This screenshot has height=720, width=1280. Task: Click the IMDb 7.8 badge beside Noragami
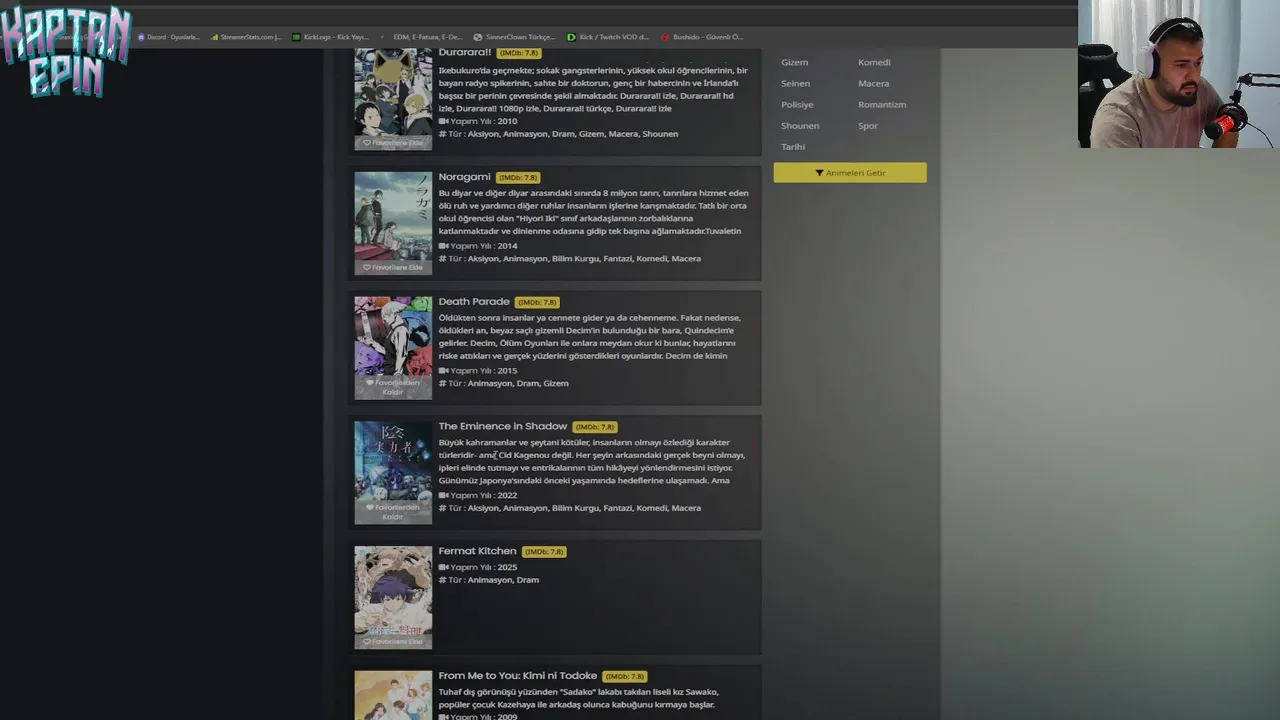pyautogui.click(x=518, y=177)
